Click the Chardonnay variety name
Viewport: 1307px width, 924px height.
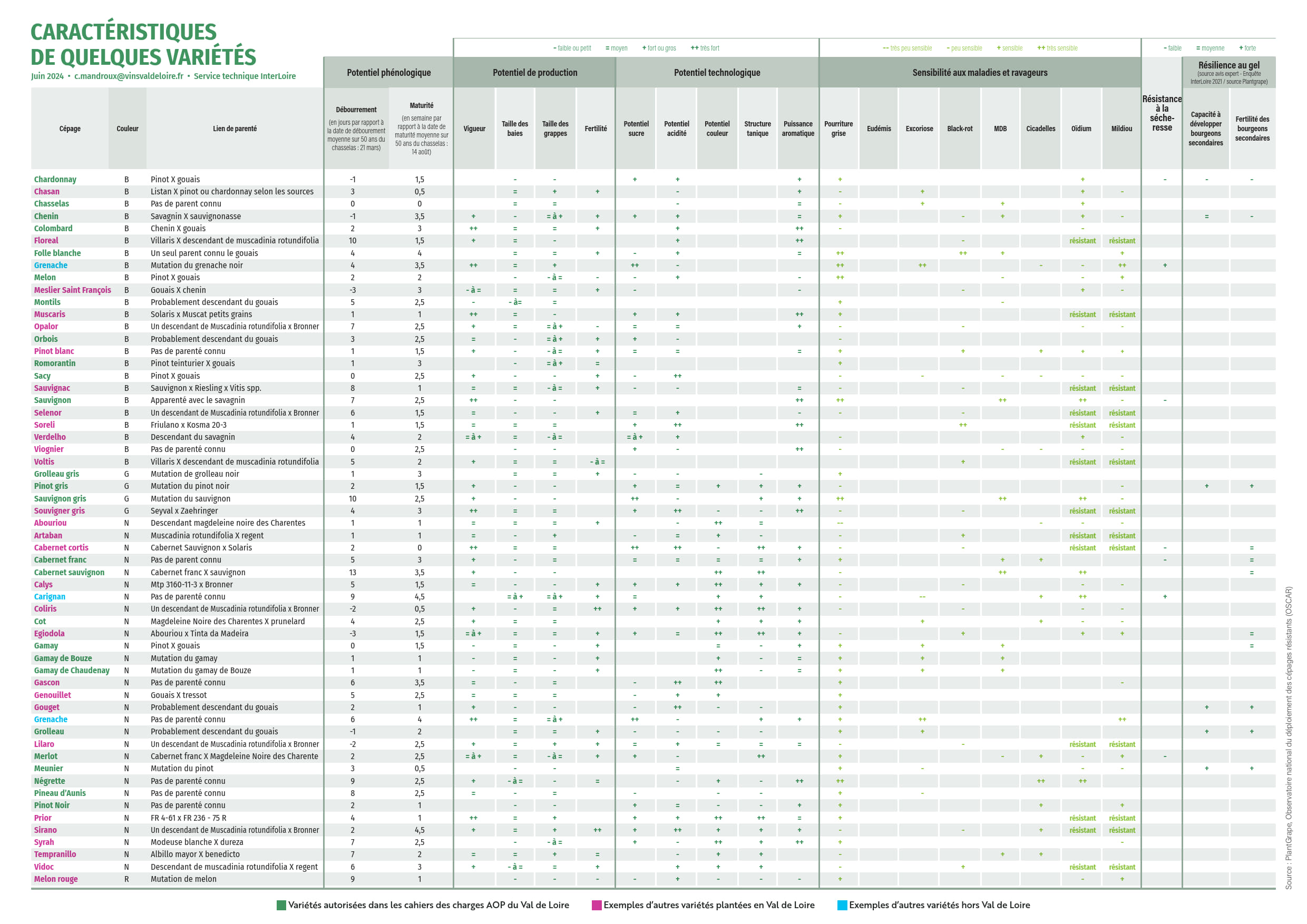[55, 180]
